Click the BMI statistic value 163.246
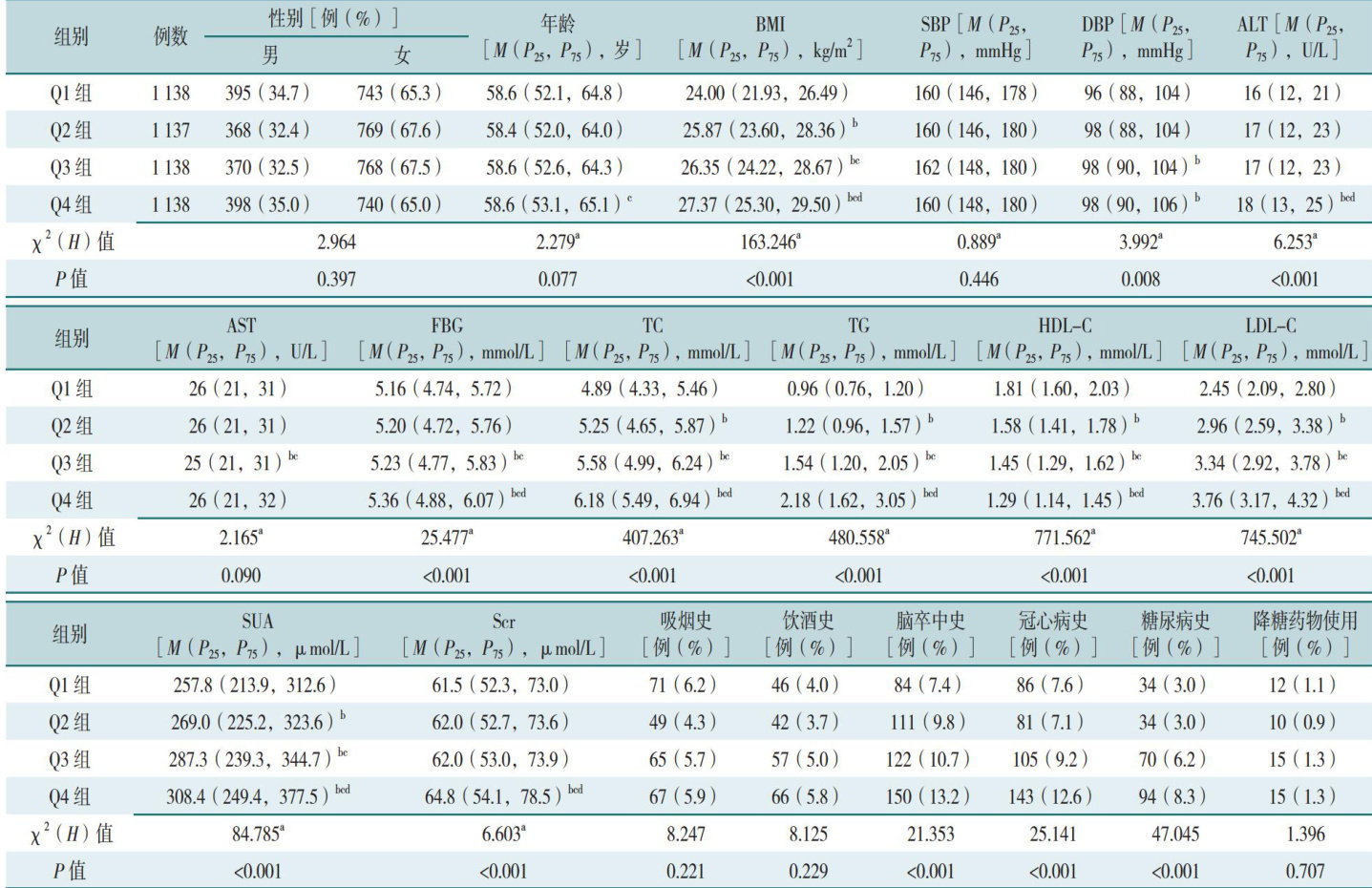1372x888 pixels. click(770, 243)
